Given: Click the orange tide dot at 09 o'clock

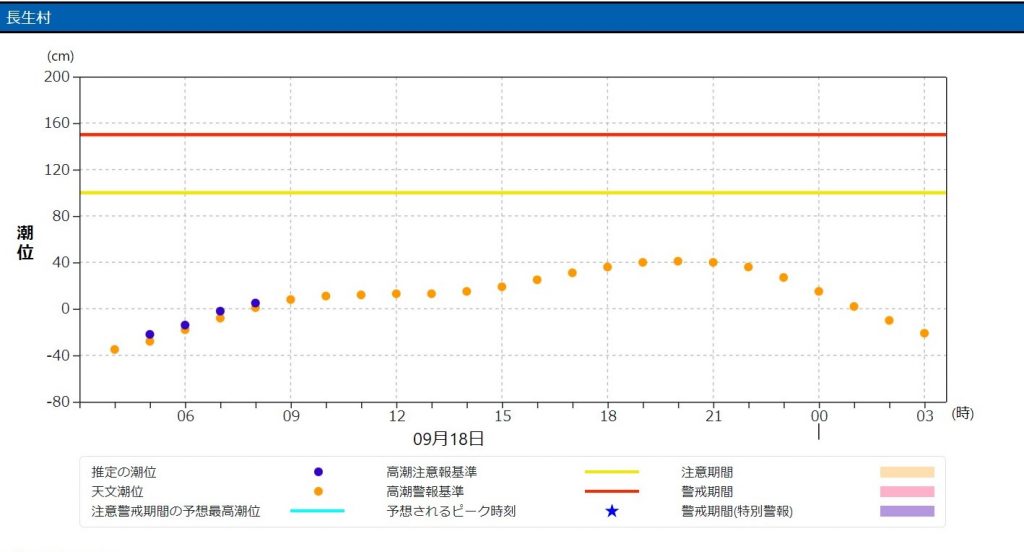Looking at the screenshot, I should tap(291, 299).
